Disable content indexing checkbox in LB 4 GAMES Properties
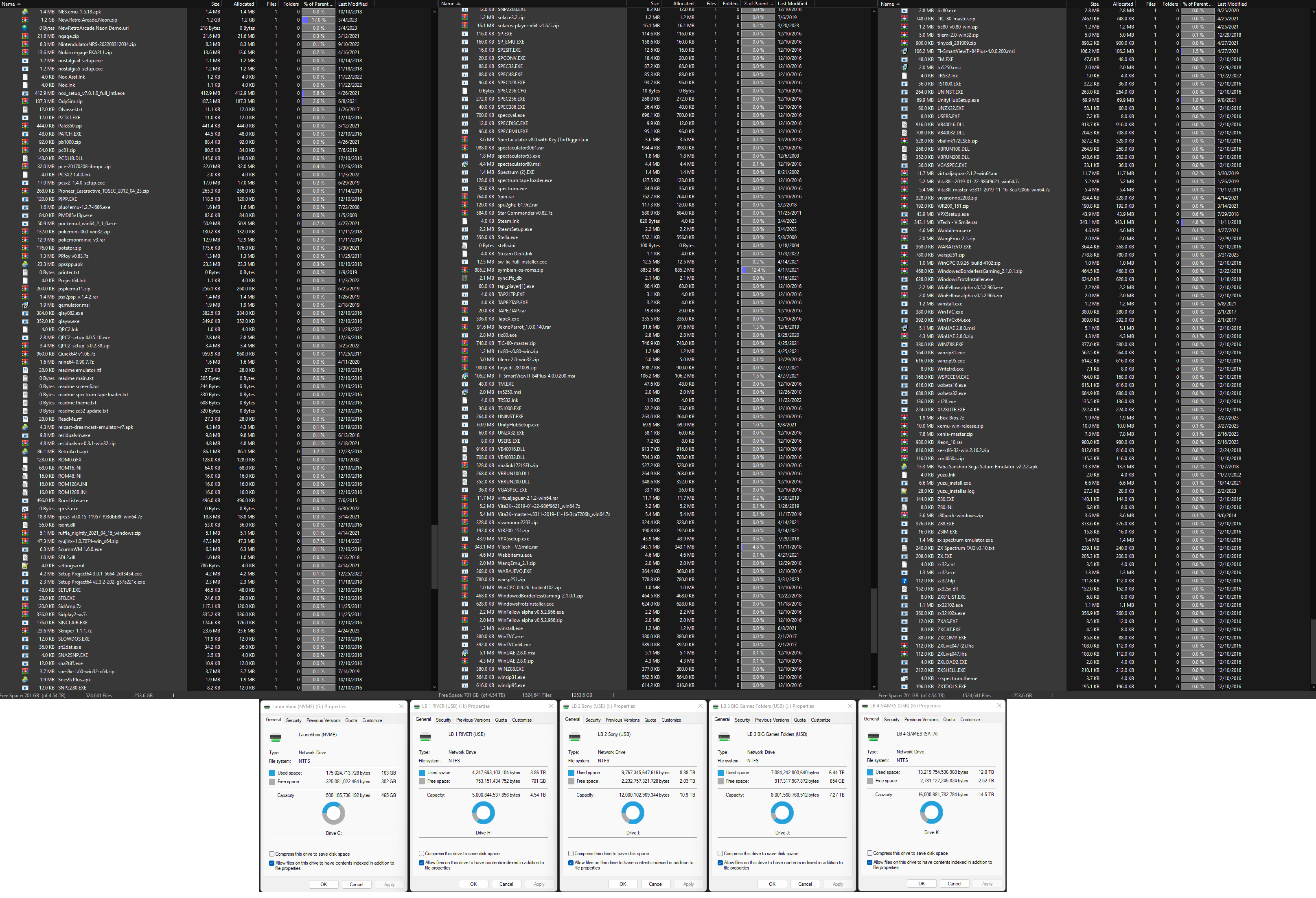 pyautogui.click(x=870, y=862)
